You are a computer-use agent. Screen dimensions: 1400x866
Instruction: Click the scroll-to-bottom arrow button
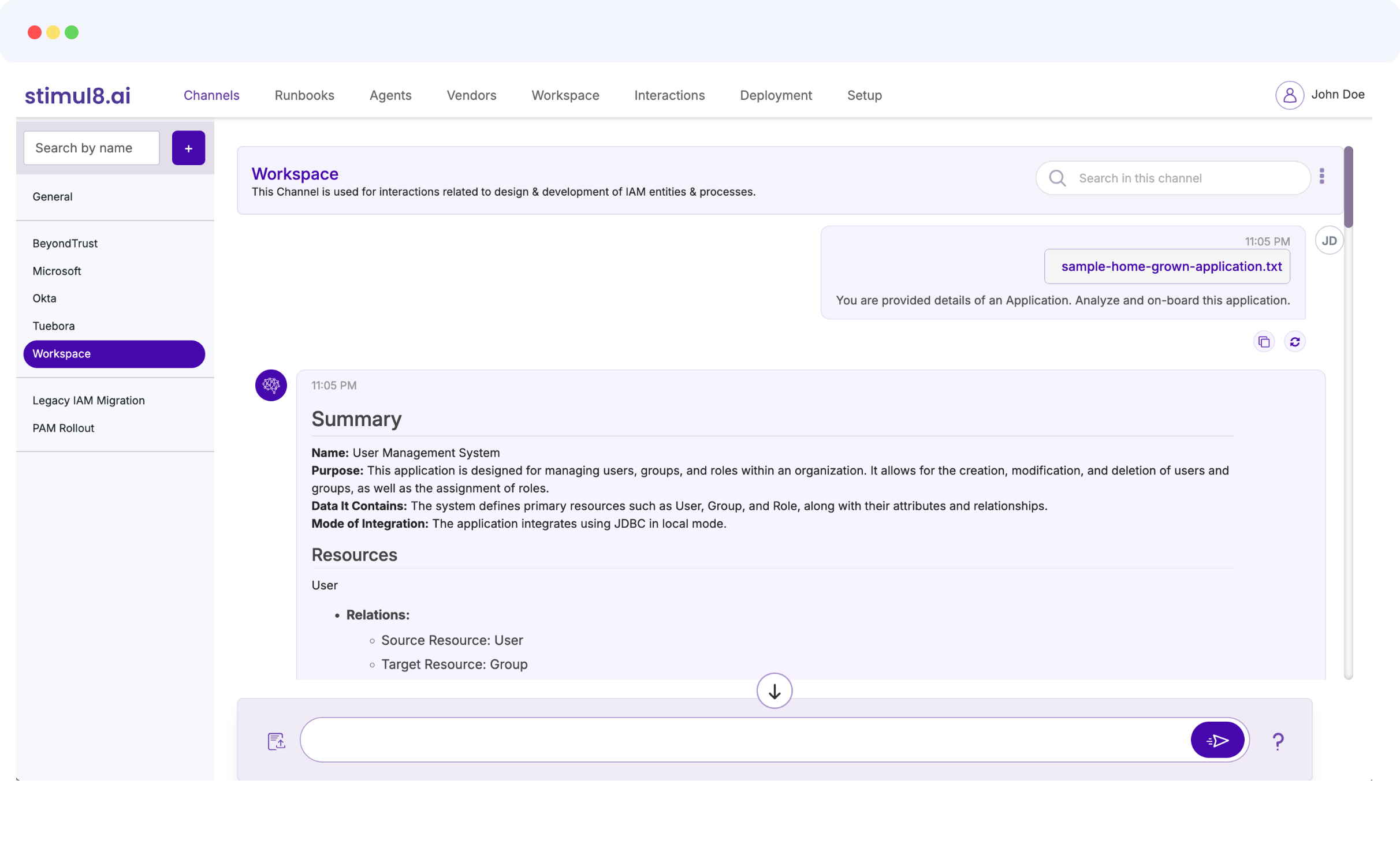click(x=774, y=690)
